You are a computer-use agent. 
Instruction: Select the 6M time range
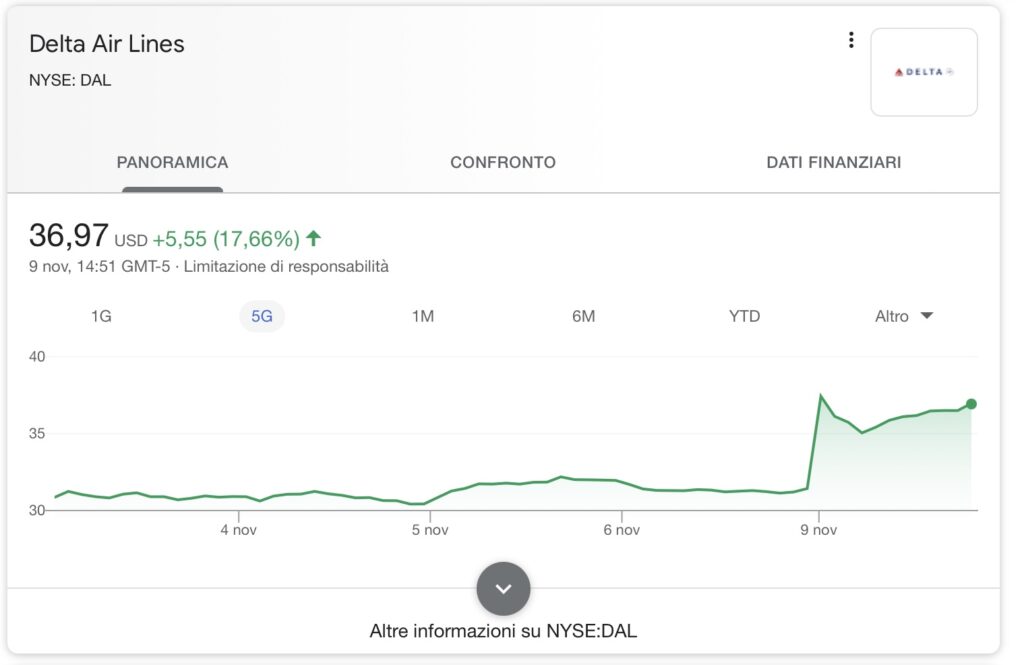[583, 316]
